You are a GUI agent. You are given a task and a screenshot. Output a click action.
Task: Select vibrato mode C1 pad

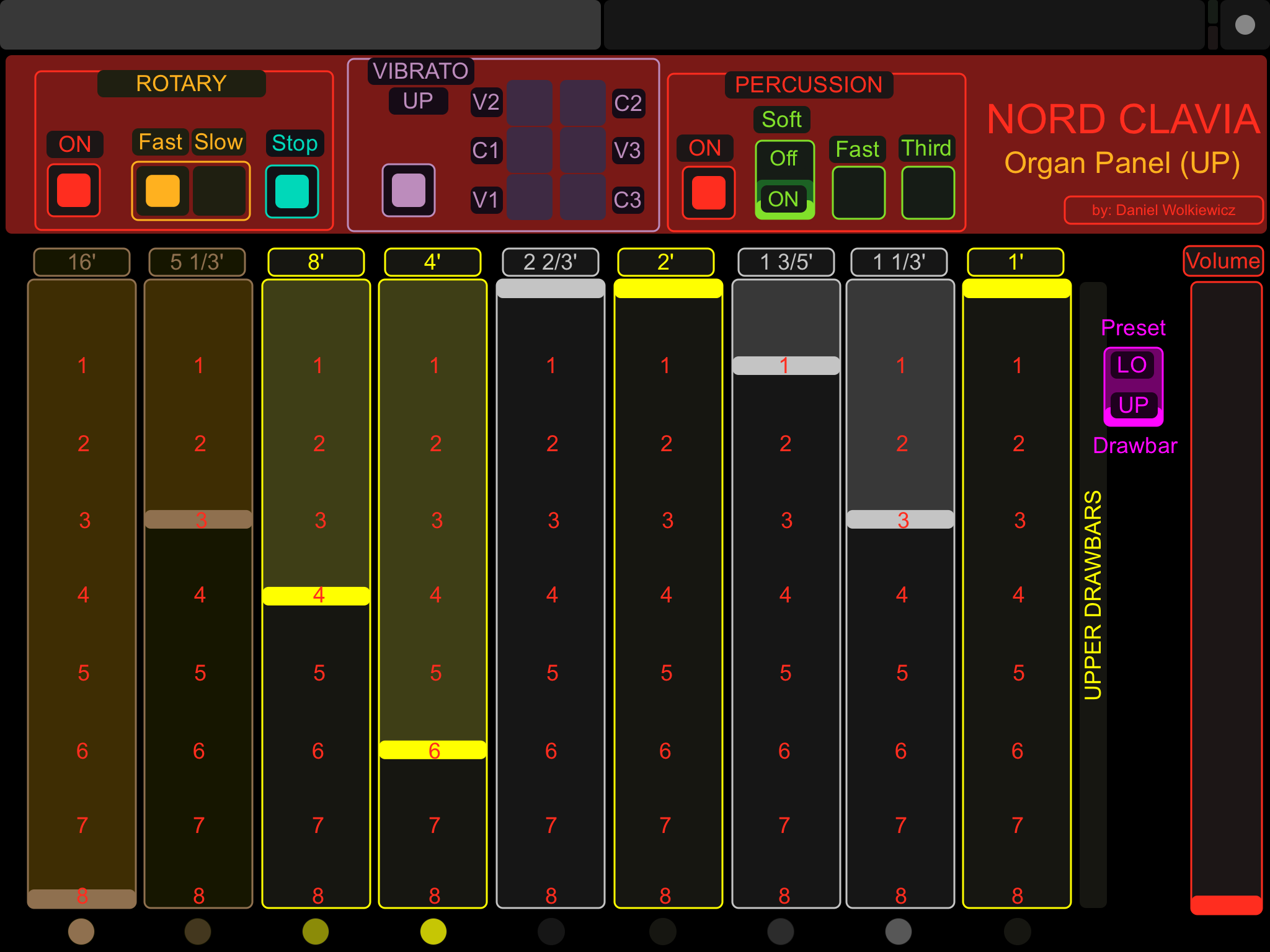click(530, 150)
